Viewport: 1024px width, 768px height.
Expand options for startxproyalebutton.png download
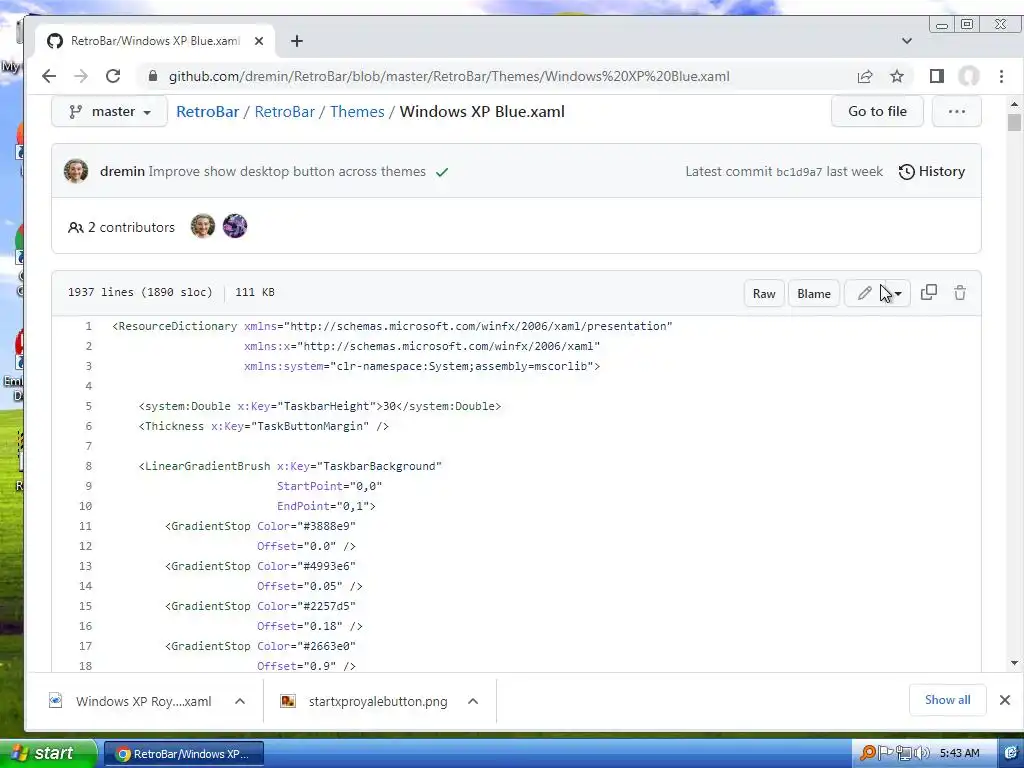coord(473,701)
